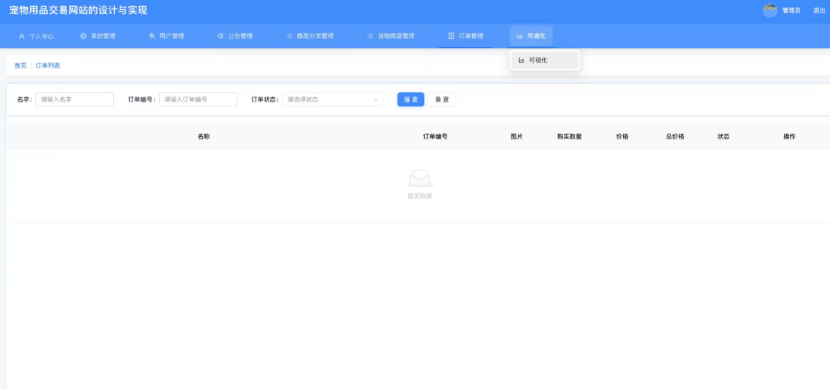Image resolution: width=830 pixels, height=389 pixels.
Task: Click the 可视化 tab in the navigation bar
Action: tap(531, 36)
